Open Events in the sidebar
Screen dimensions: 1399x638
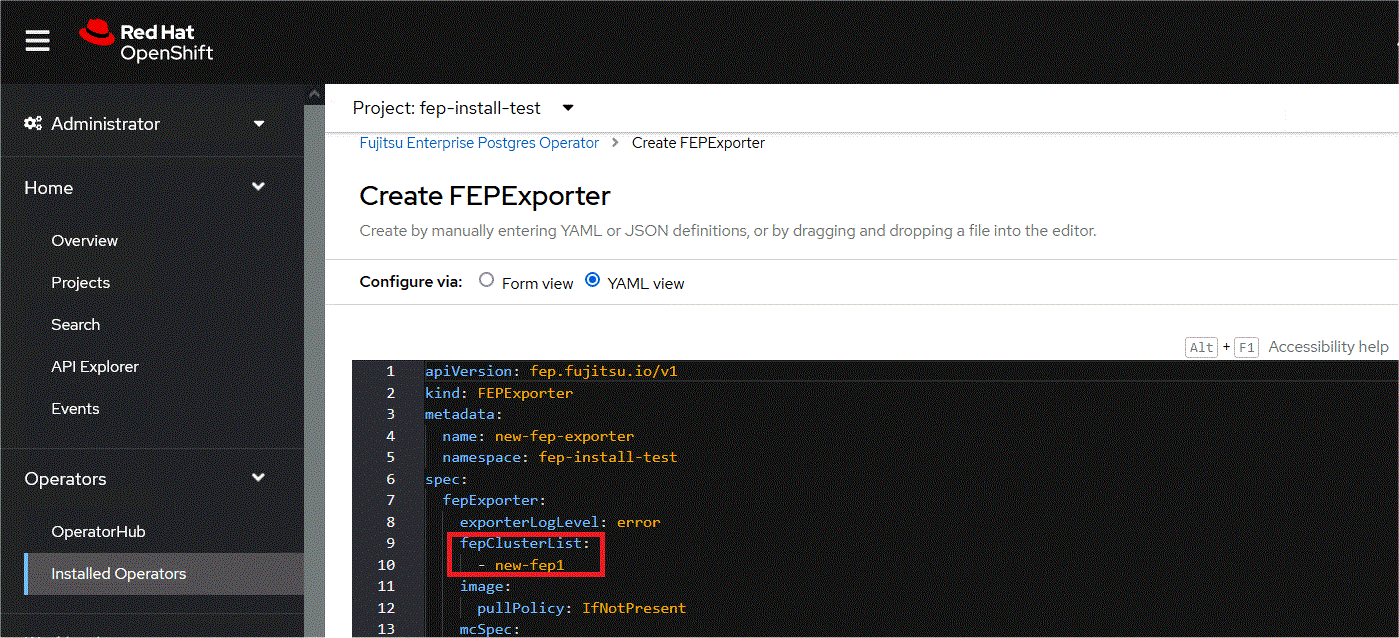[76, 409]
